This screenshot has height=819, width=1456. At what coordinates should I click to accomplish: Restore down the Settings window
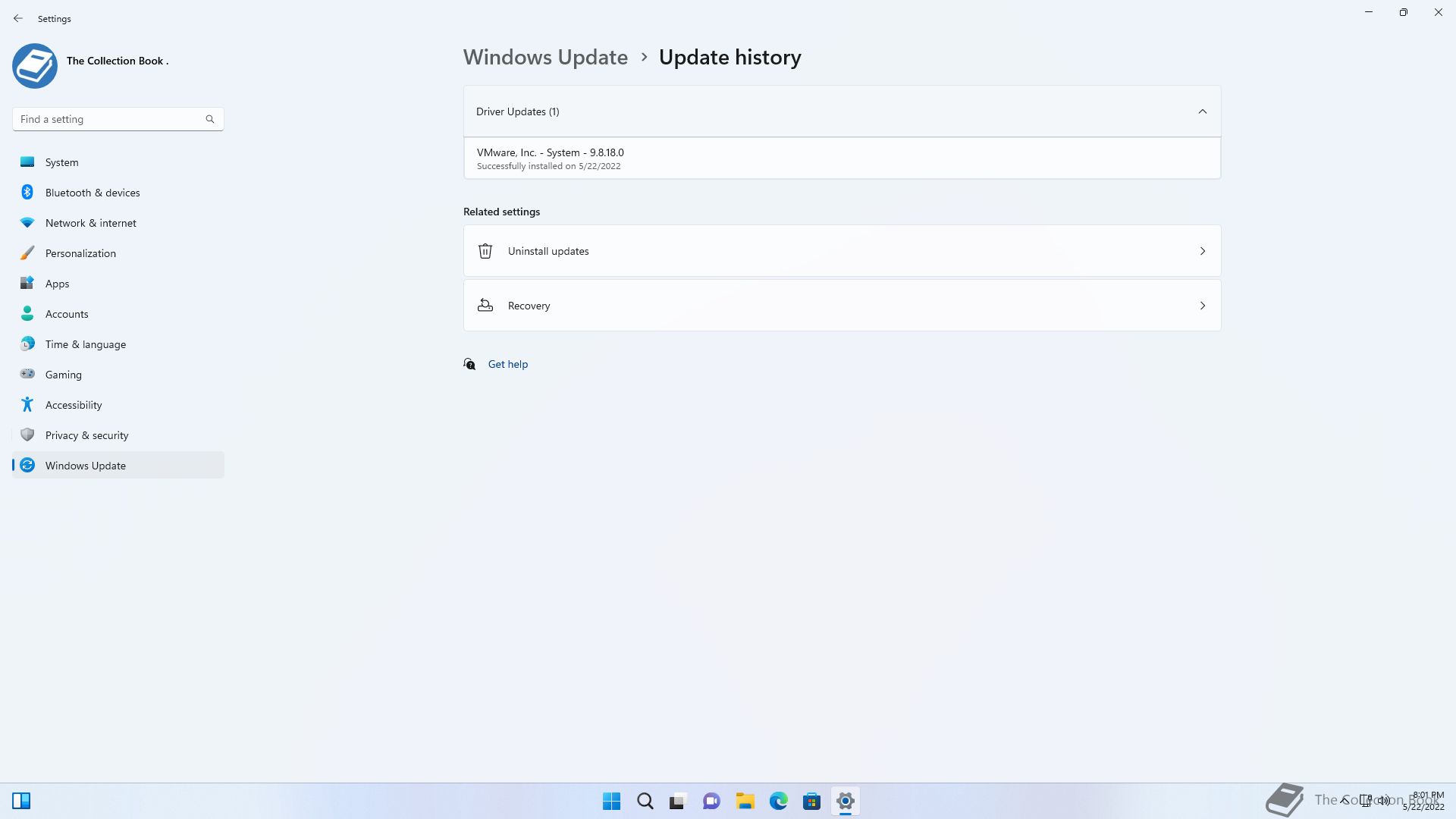coord(1403,12)
